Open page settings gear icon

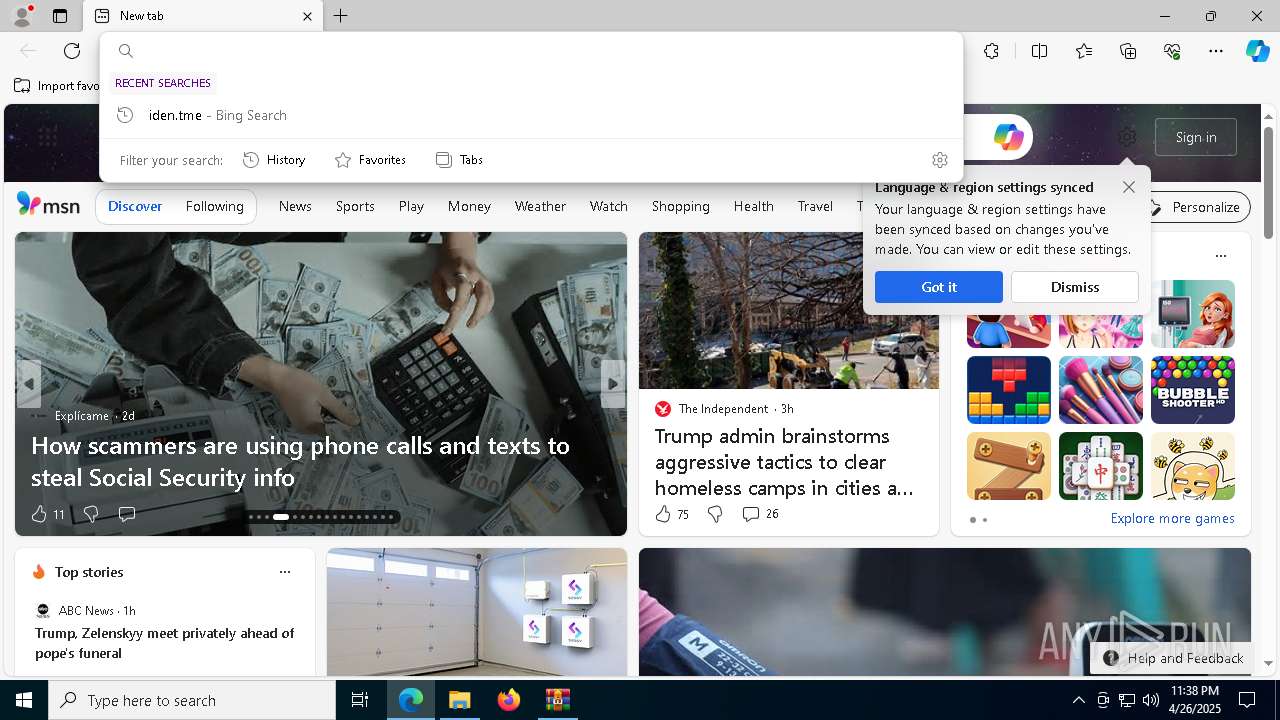coord(1127,137)
